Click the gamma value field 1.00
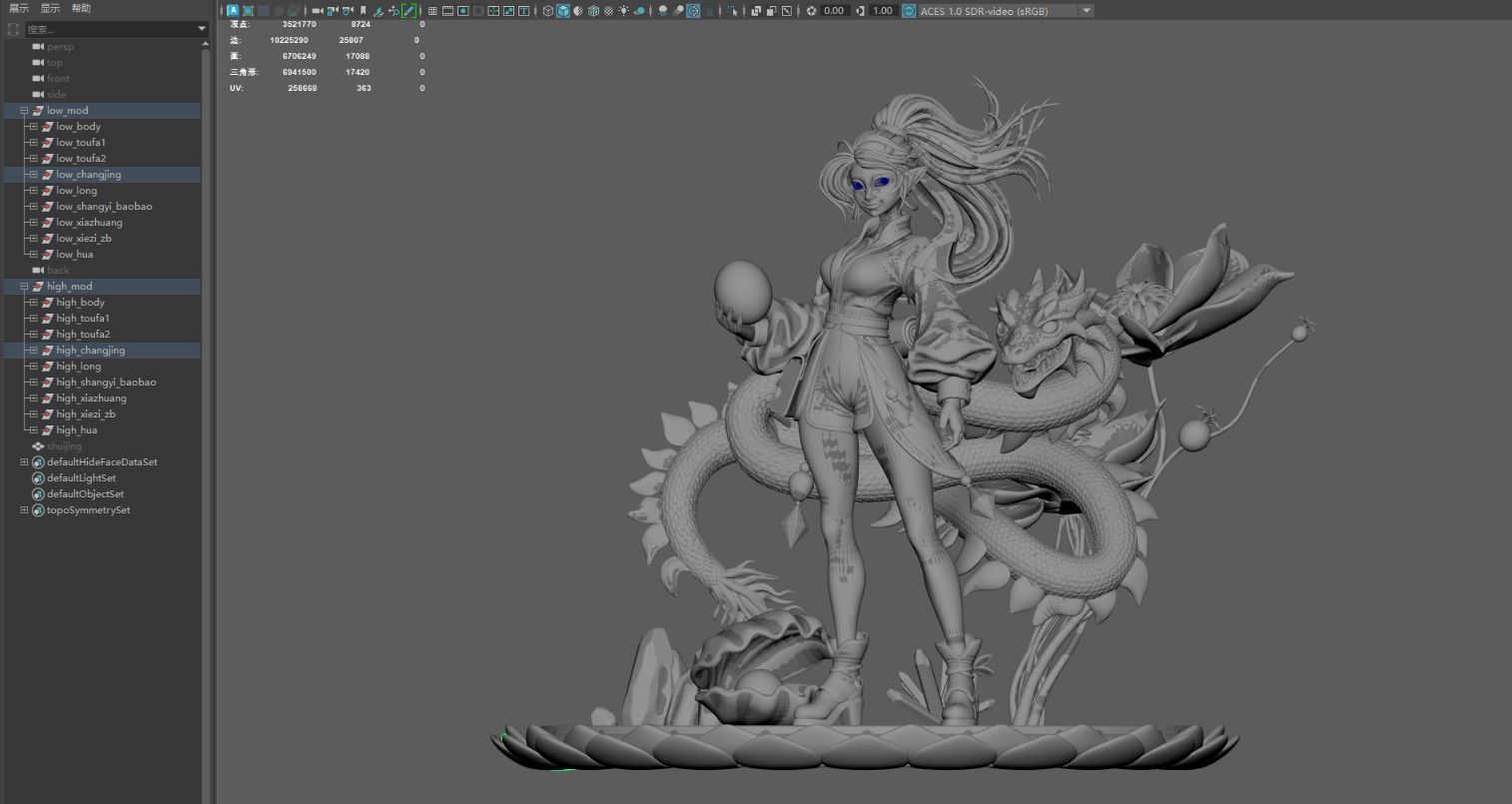 (883, 11)
